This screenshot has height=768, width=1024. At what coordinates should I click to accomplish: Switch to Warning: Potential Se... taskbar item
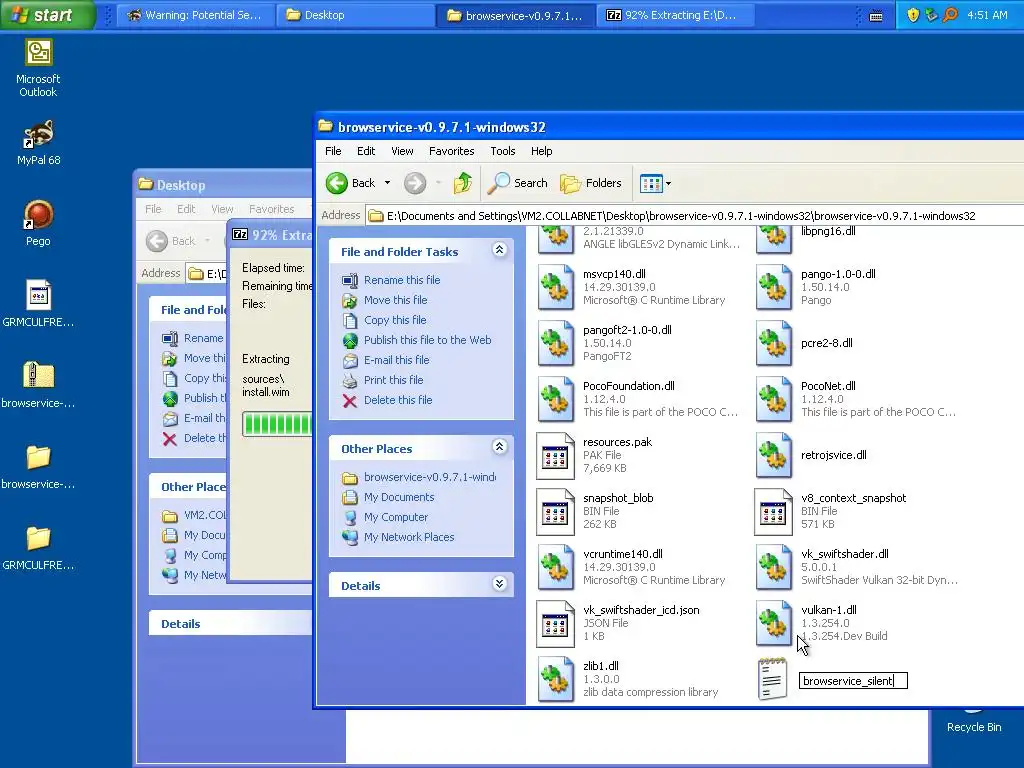click(x=195, y=15)
